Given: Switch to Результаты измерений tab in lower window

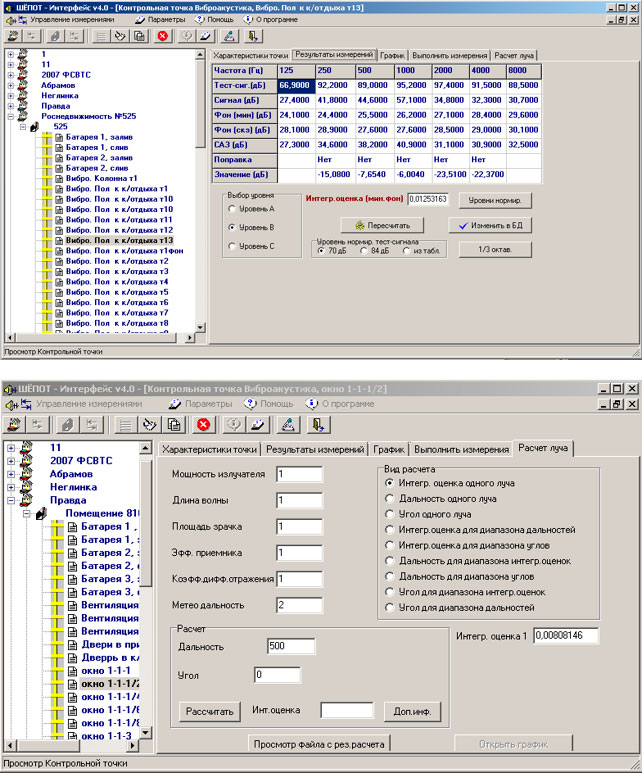Looking at the screenshot, I should click(315, 449).
